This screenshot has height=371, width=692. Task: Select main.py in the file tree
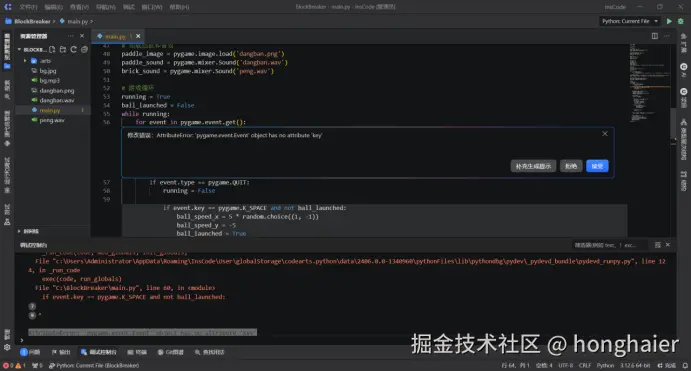(x=53, y=110)
